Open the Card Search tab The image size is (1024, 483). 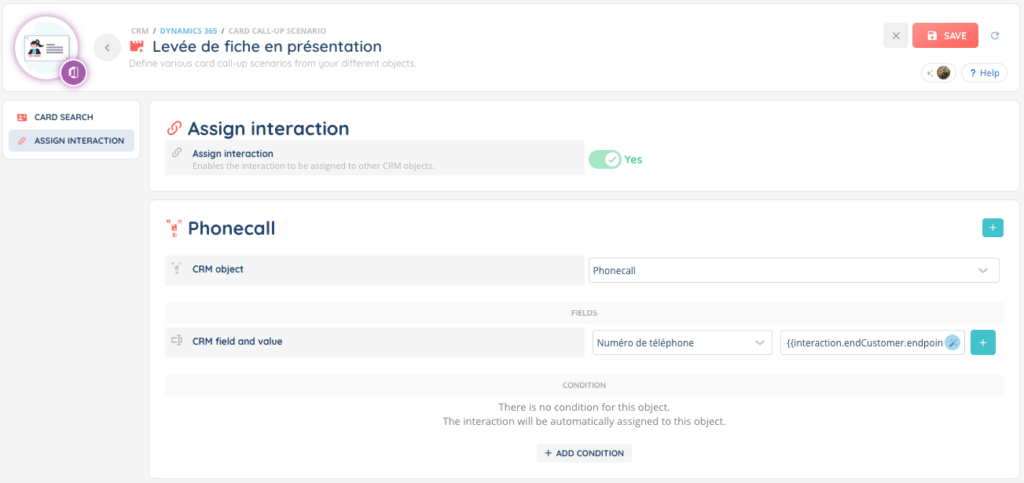[x=63, y=117]
